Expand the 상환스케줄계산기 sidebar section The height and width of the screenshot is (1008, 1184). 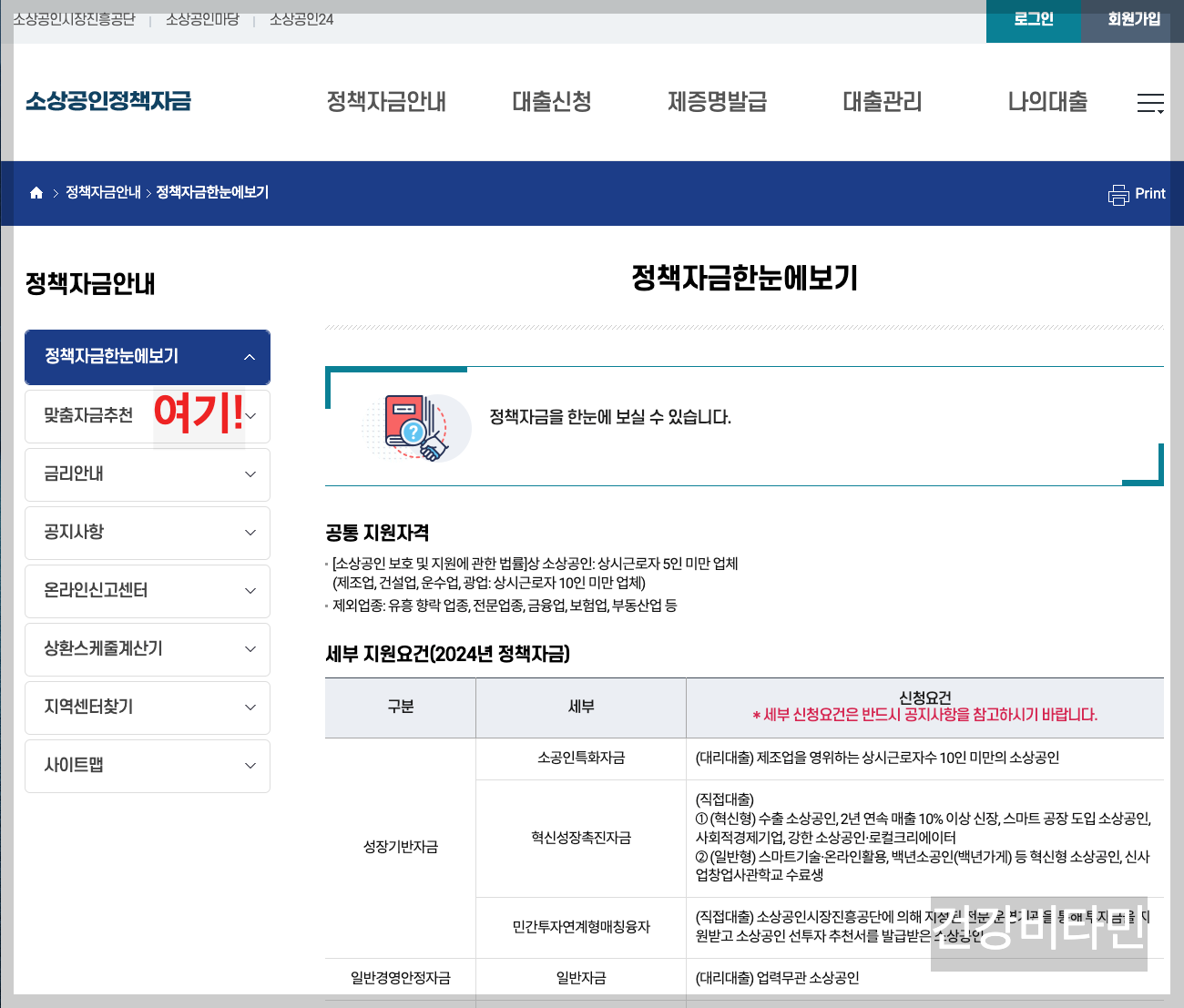pyautogui.click(x=147, y=649)
